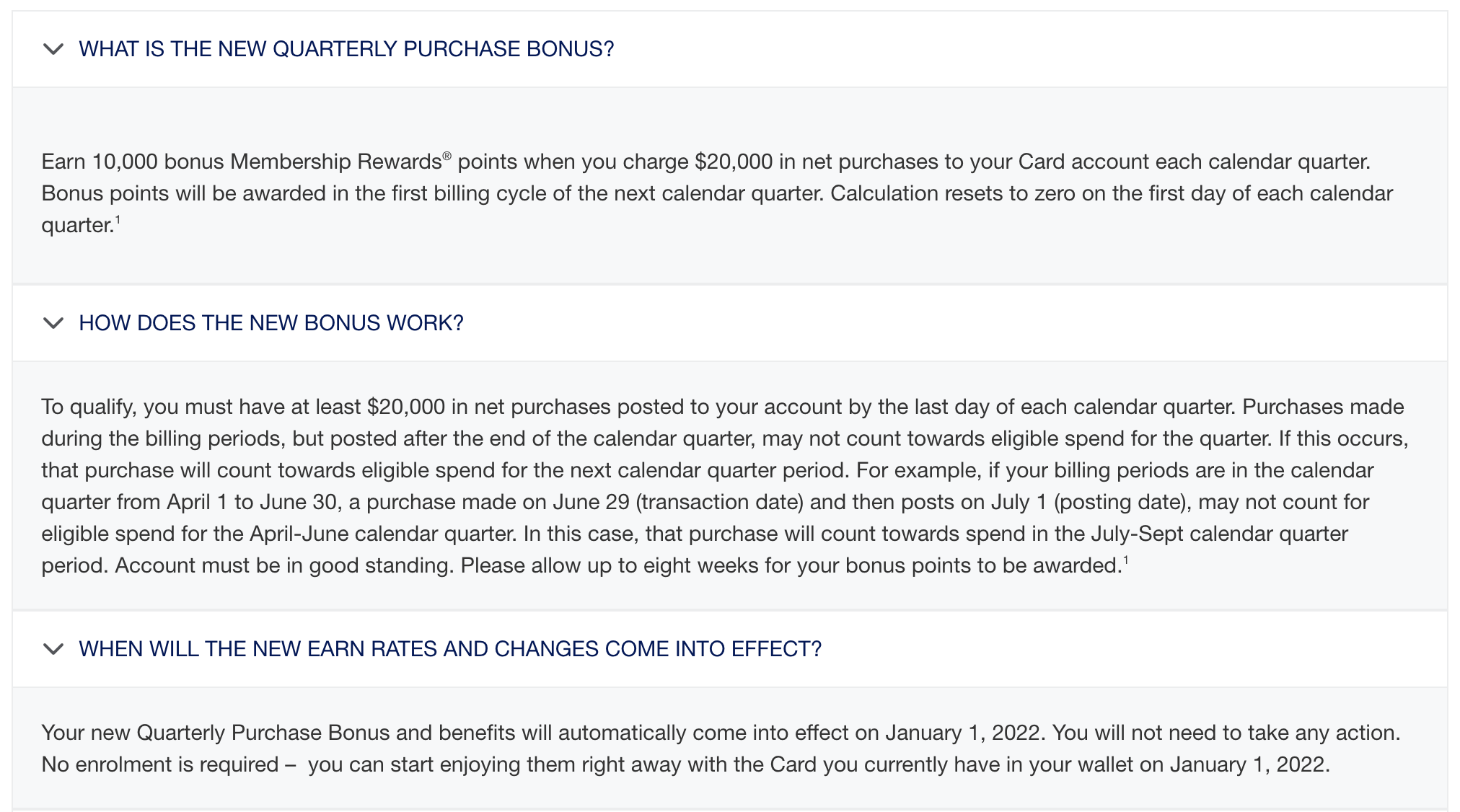
Task: Open footnote 1 after 'calendar quarter.' in first answer
Action: (x=118, y=220)
